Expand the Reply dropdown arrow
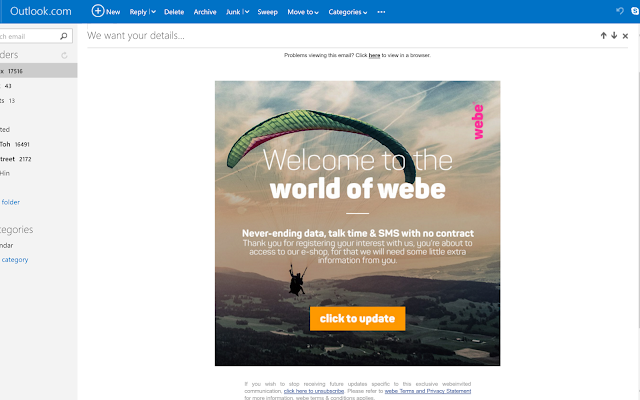 (x=153, y=12)
